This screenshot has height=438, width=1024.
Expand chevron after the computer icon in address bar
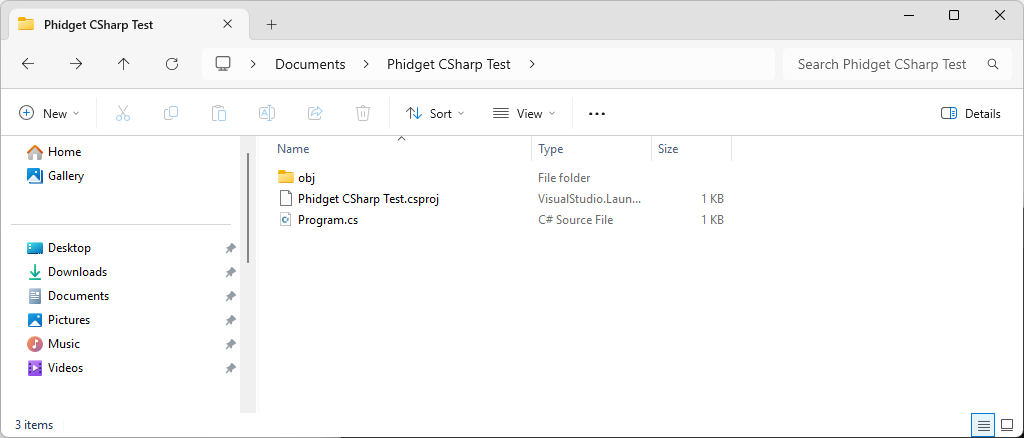coord(253,64)
